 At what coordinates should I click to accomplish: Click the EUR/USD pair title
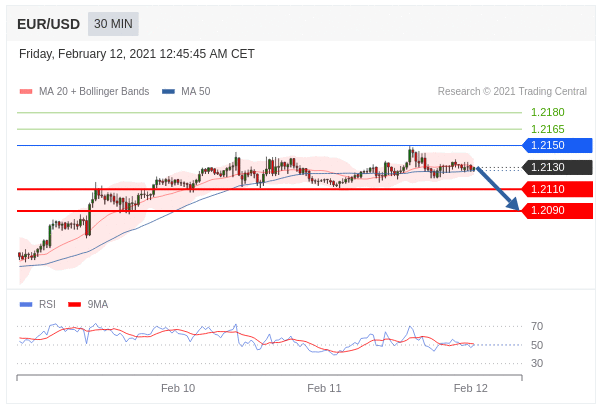click(48, 24)
